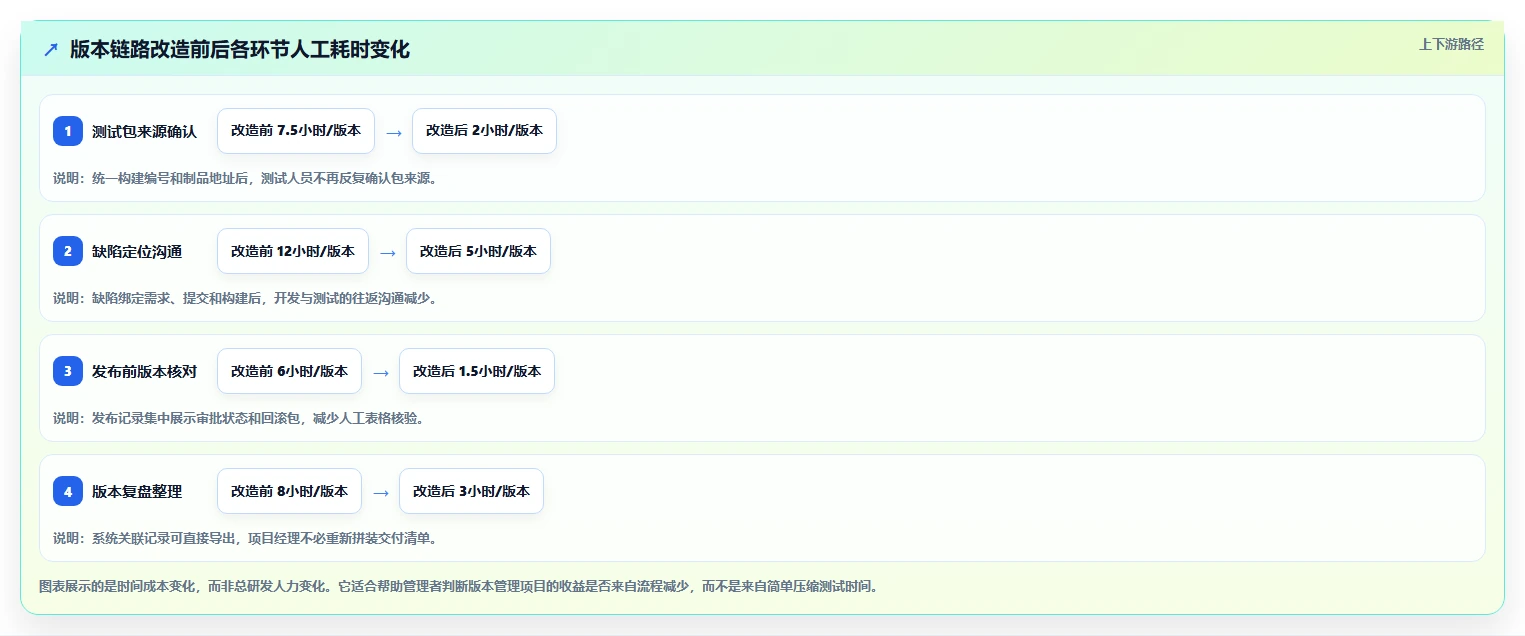Click the arrow between 7.5小时 and 2小时 boxes
This screenshot has height=636, width=1525.
point(393,132)
